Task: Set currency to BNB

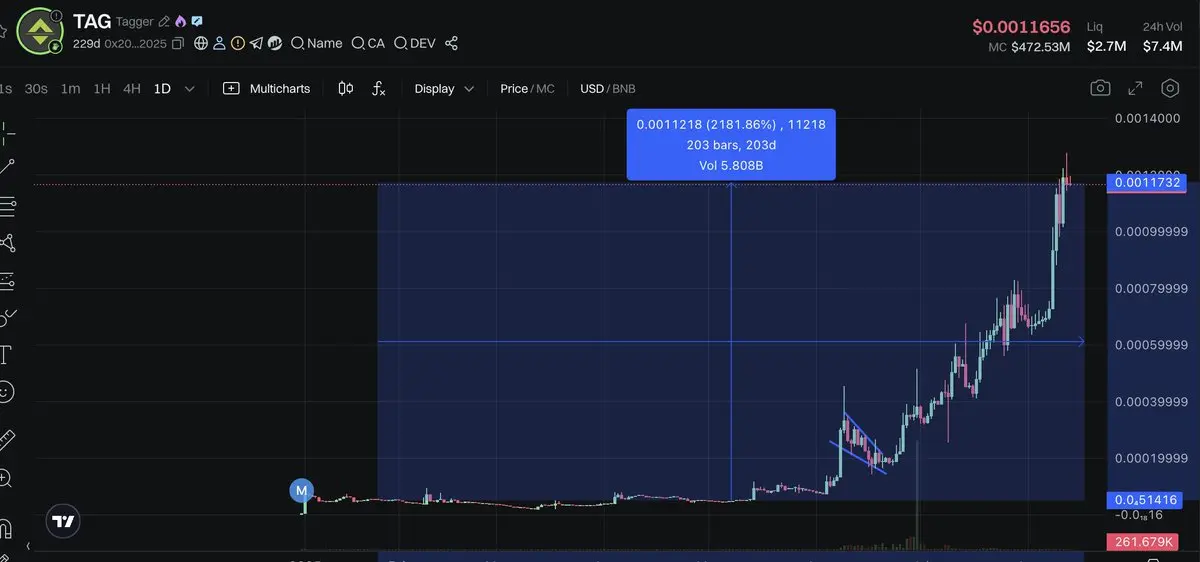Action: point(624,89)
